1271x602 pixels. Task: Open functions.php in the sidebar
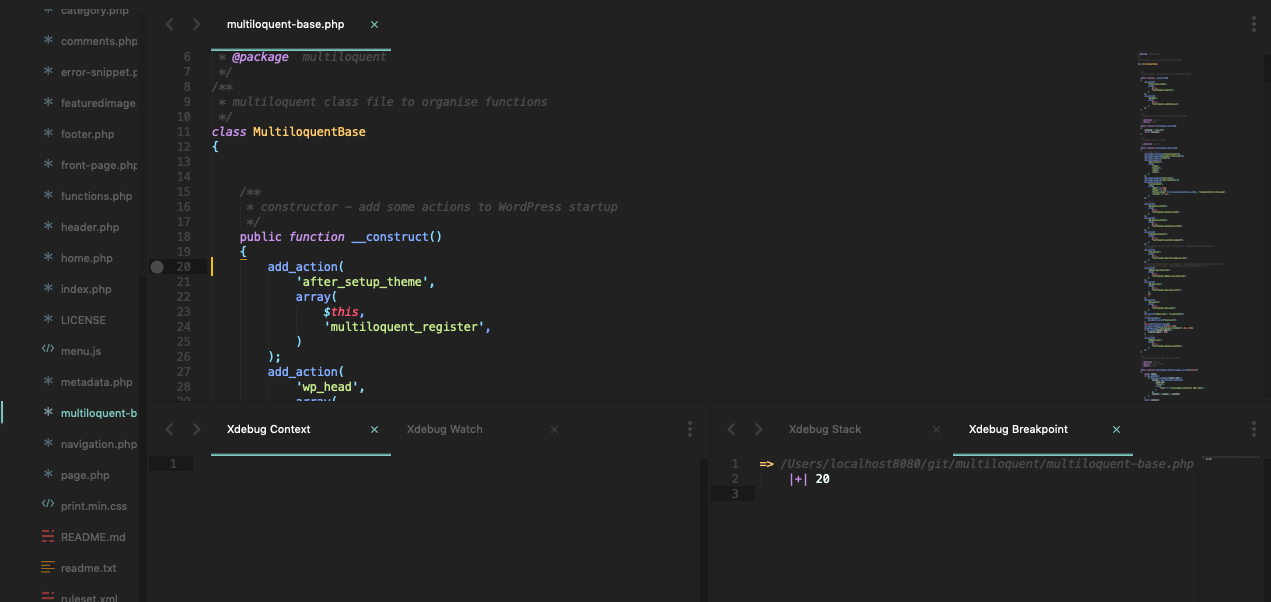coord(96,196)
